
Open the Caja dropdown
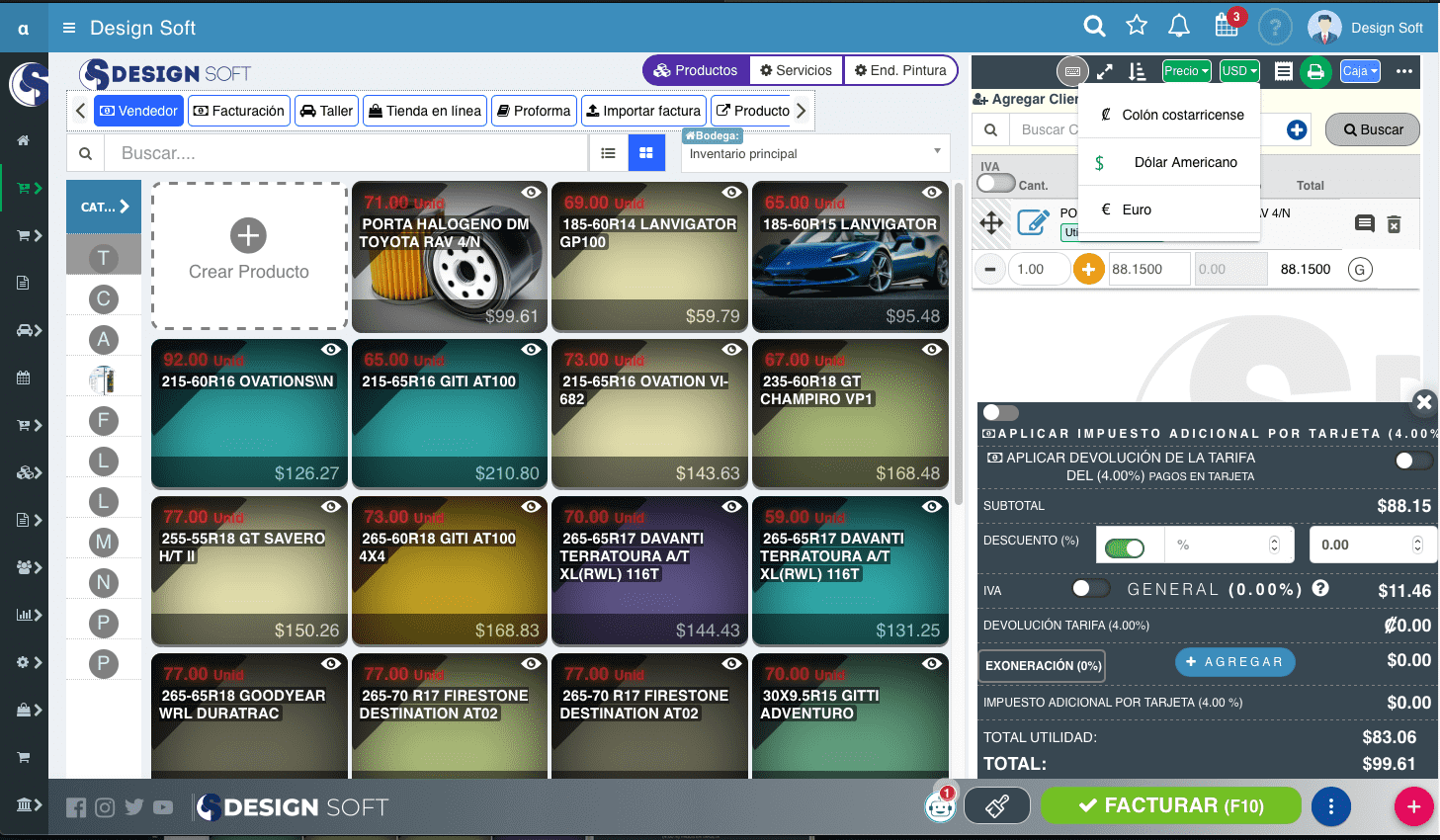1360,71
